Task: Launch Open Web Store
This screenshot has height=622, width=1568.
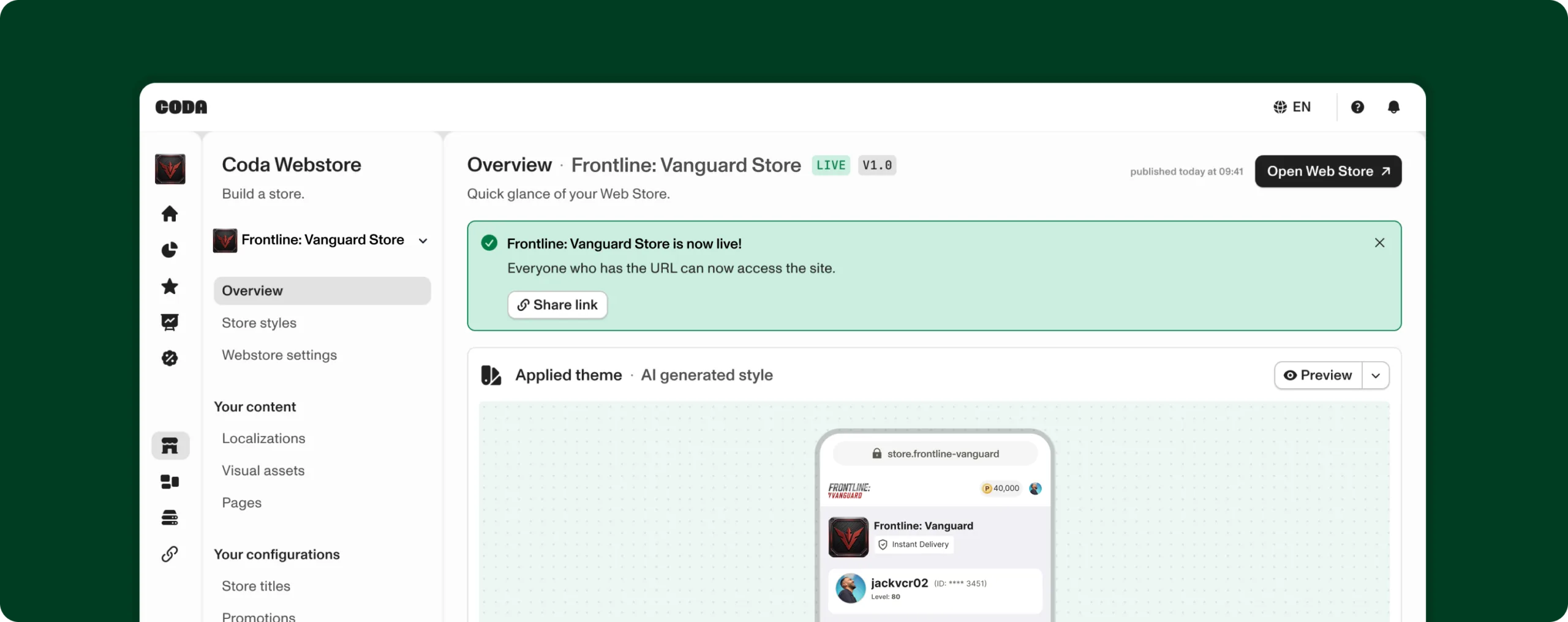Action: pos(1328,171)
